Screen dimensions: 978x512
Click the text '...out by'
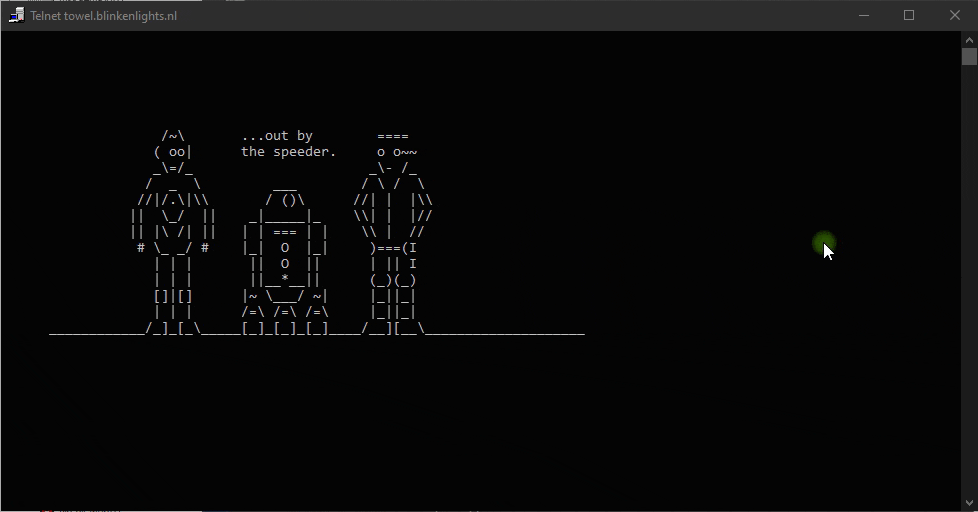click(277, 136)
